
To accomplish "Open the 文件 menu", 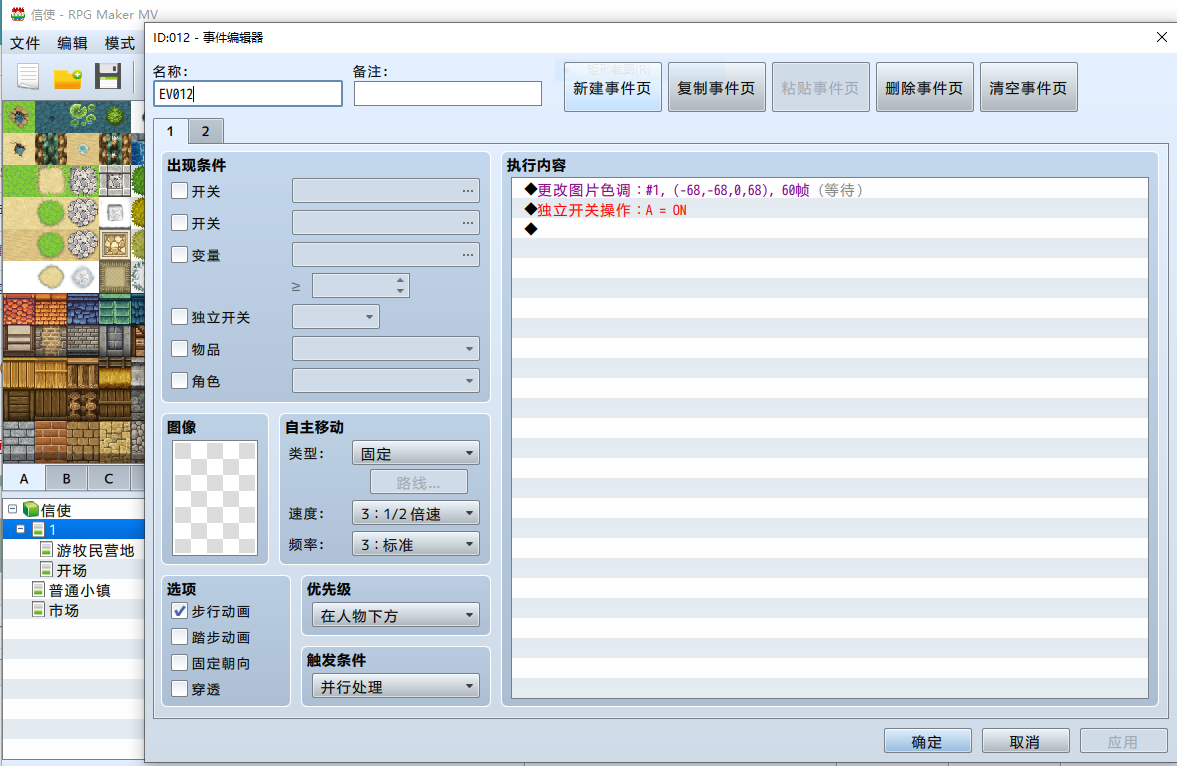I will pos(25,44).
